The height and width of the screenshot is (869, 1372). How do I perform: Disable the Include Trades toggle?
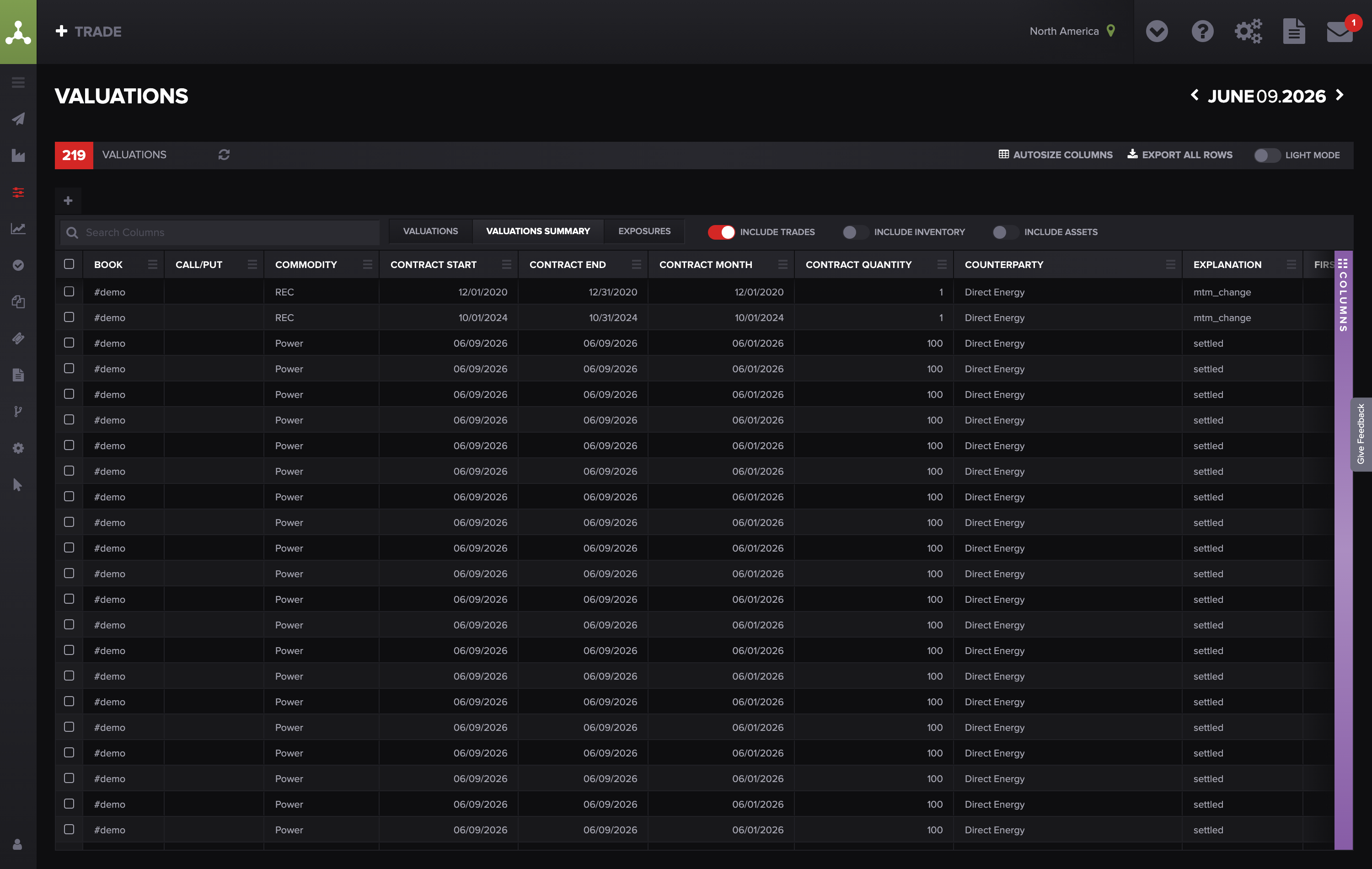[x=721, y=232]
